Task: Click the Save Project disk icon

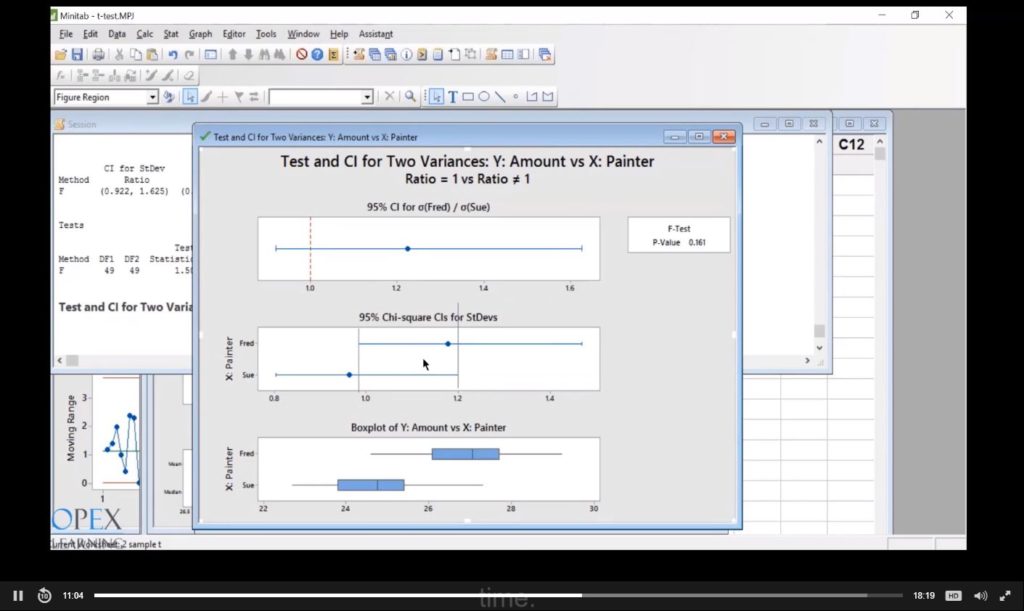Action: tap(77, 55)
